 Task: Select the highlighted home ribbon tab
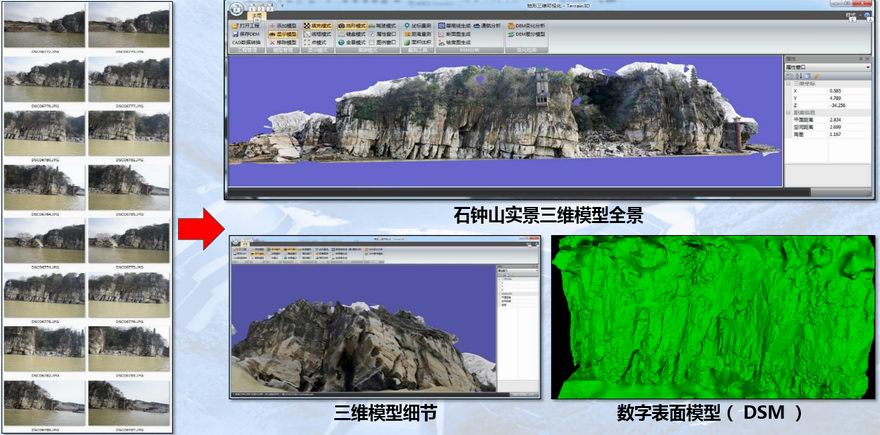(256, 15)
